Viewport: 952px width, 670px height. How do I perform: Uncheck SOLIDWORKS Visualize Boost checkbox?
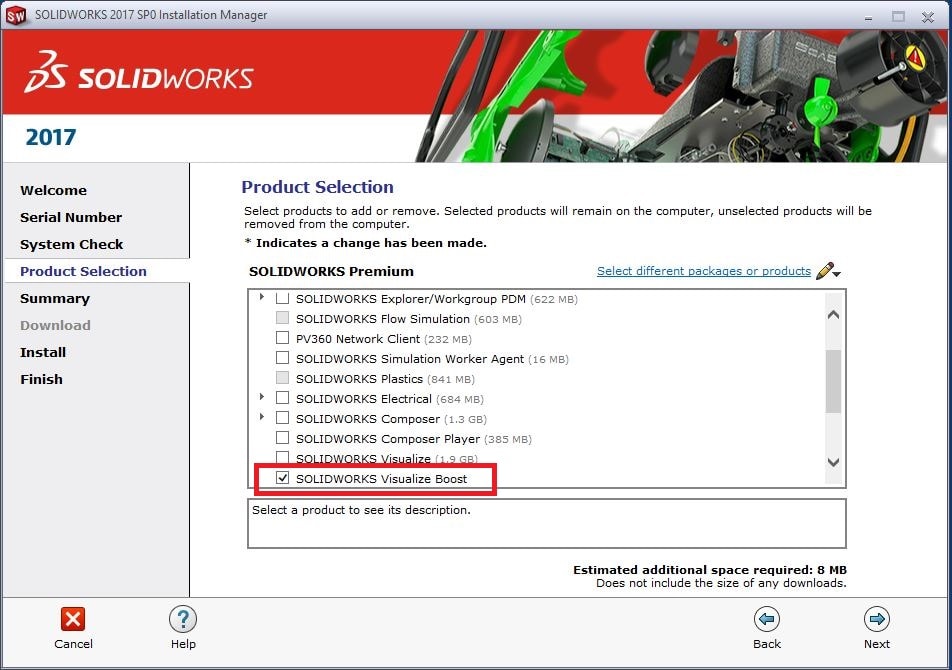[x=282, y=478]
